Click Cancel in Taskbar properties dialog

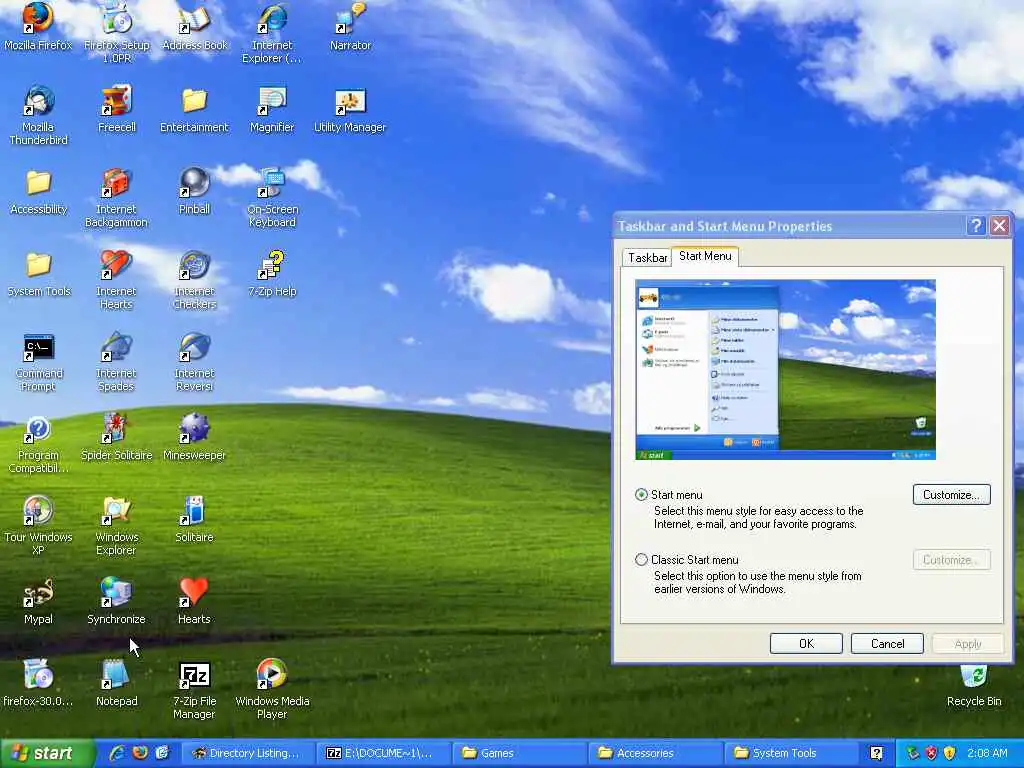(887, 643)
